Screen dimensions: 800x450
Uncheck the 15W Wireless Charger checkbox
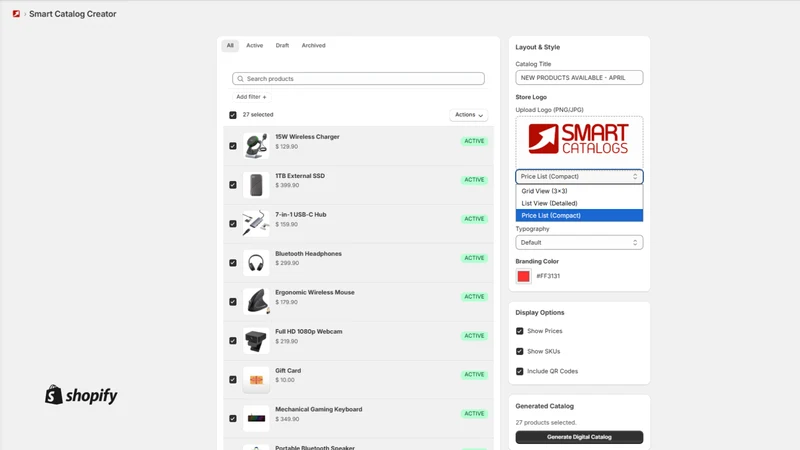233,146
